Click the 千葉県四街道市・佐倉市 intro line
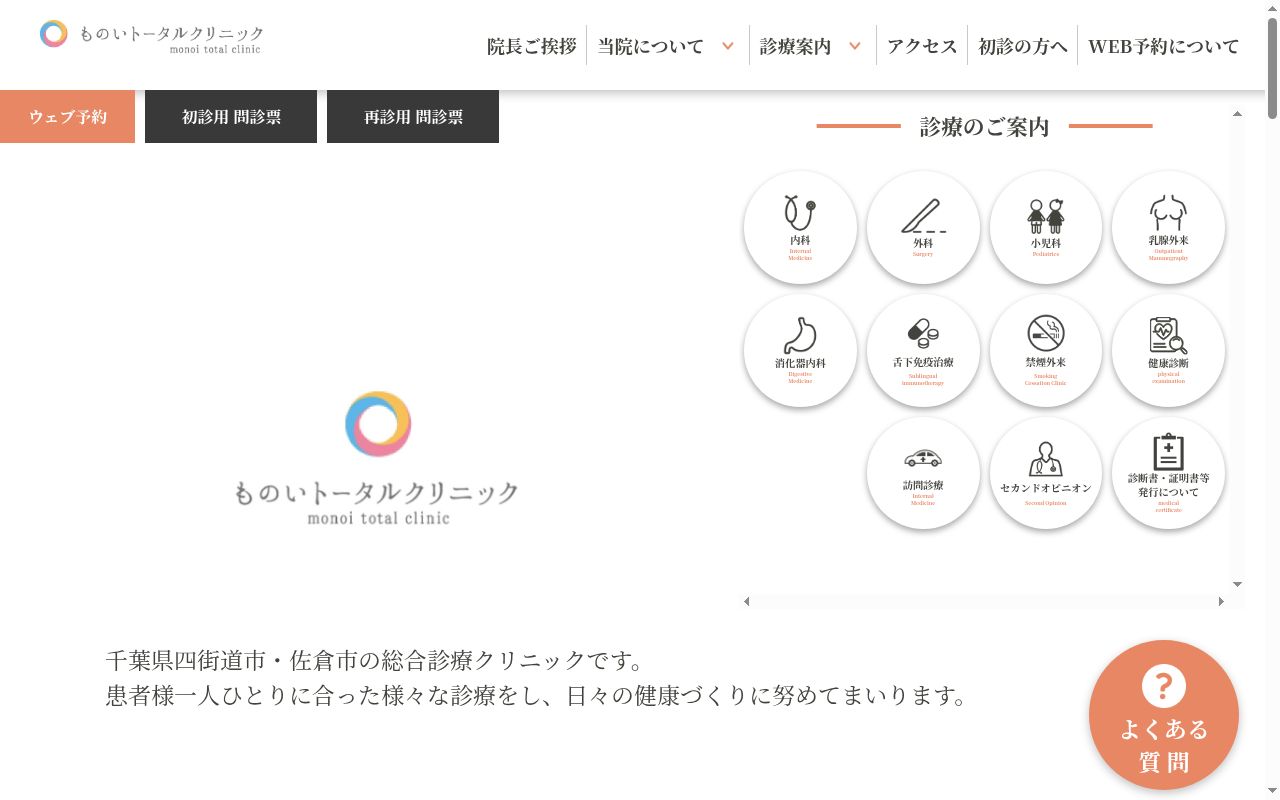The width and height of the screenshot is (1280, 800). pyautogui.click(x=376, y=660)
